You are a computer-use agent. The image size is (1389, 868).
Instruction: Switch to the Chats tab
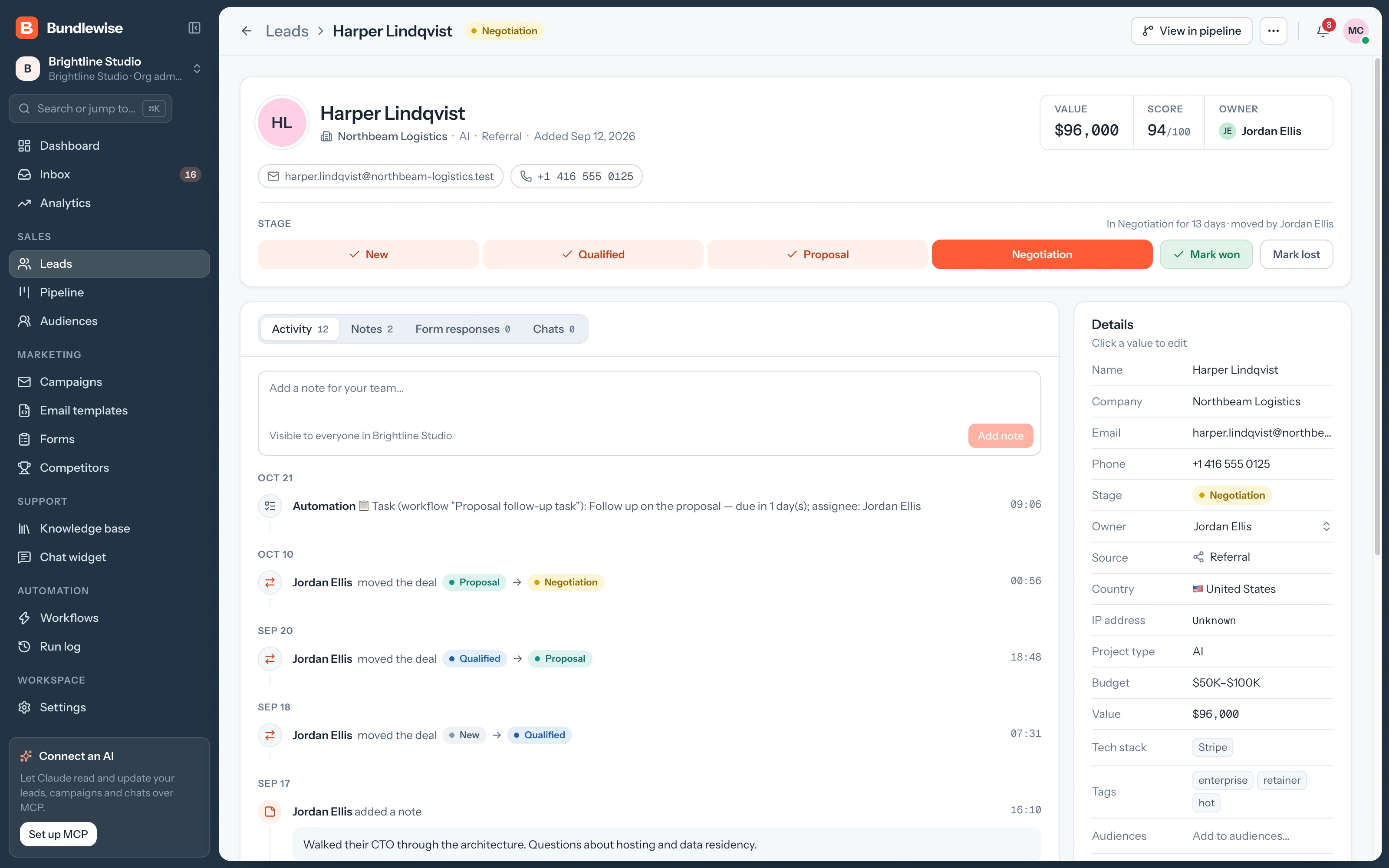553,329
